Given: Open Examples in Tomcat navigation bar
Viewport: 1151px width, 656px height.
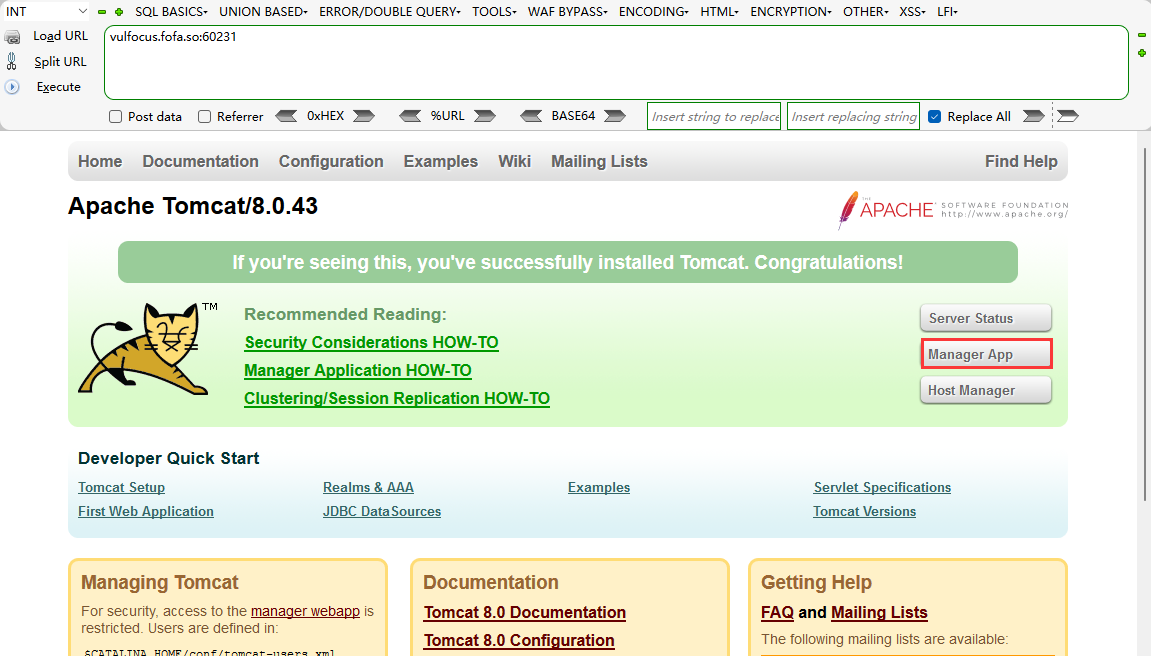Looking at the screenshot, I should 440,161.
